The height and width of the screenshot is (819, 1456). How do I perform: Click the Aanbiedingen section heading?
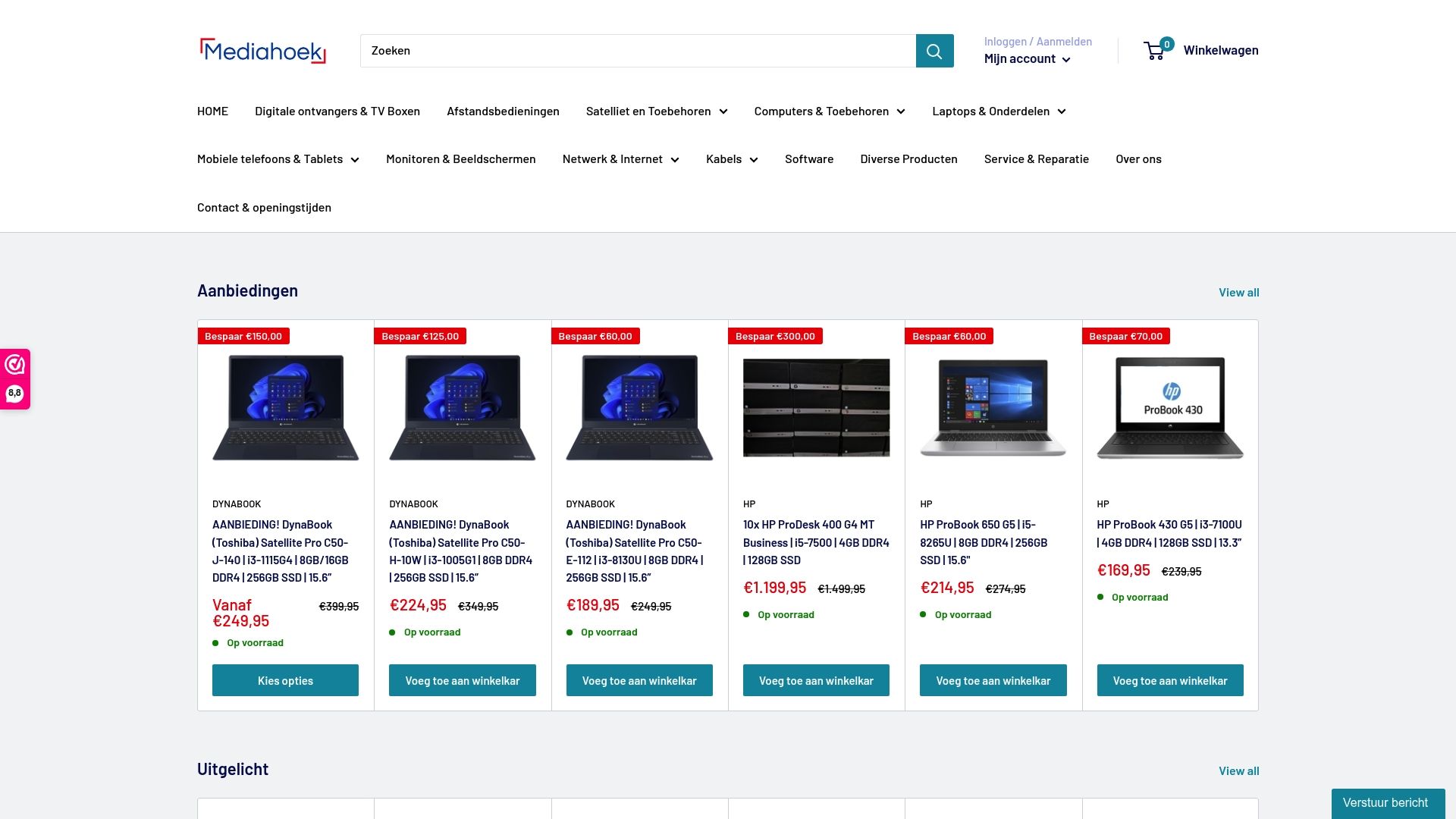point(247,290)
